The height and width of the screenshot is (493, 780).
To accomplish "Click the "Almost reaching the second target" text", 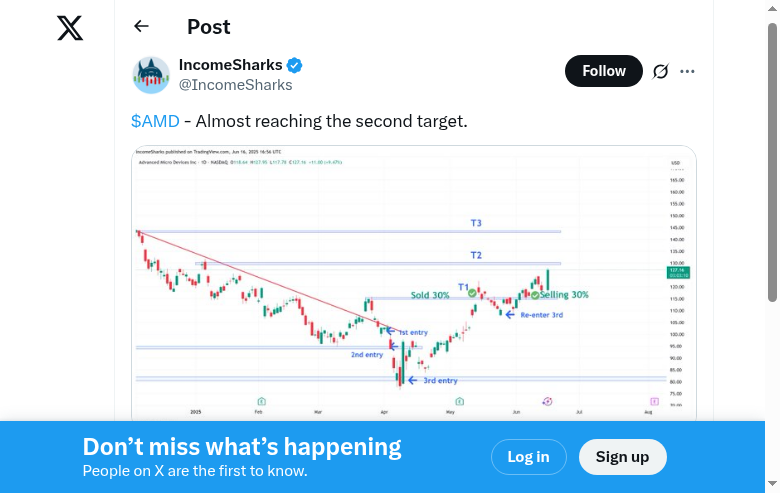I will coord(331,121).
